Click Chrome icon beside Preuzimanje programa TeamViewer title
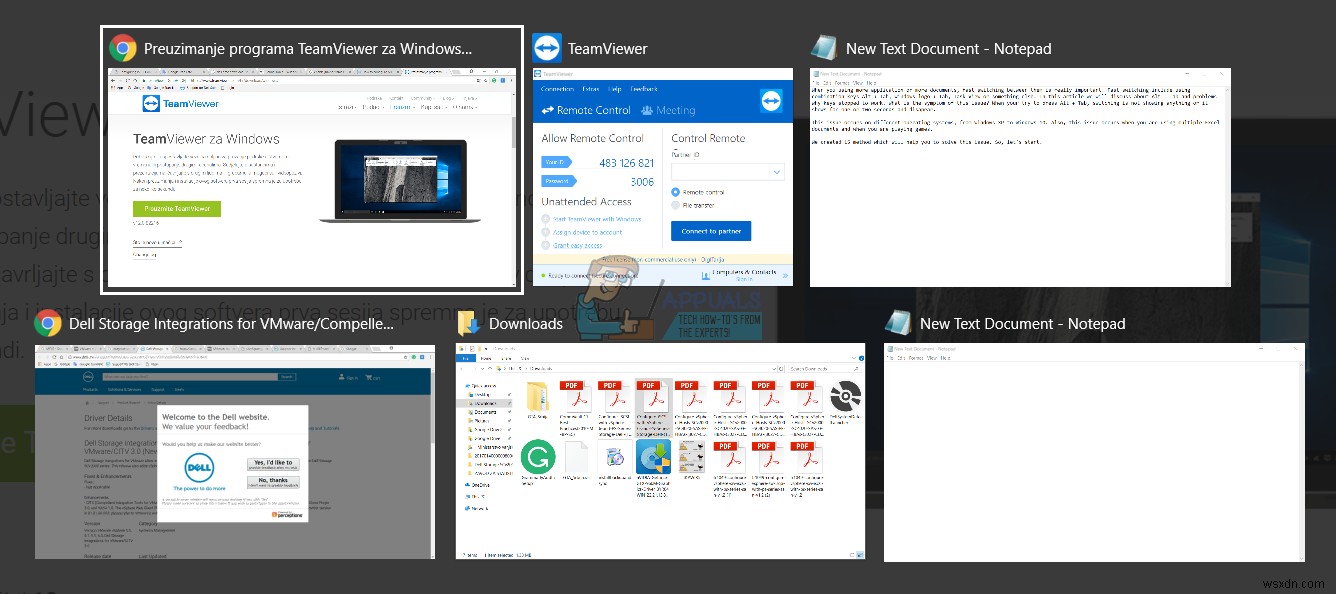This screenshot has height=594, width=1336. 123,48
